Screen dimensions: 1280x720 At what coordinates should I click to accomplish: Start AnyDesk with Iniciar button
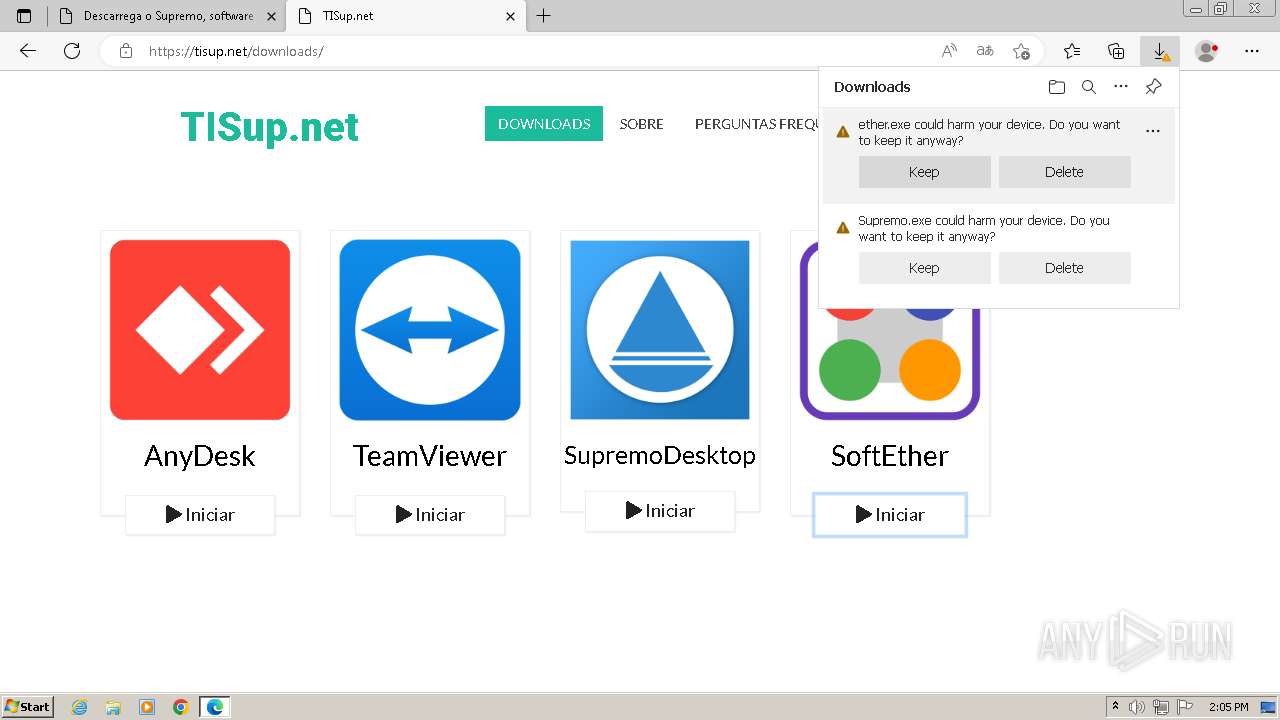[200, 515]
